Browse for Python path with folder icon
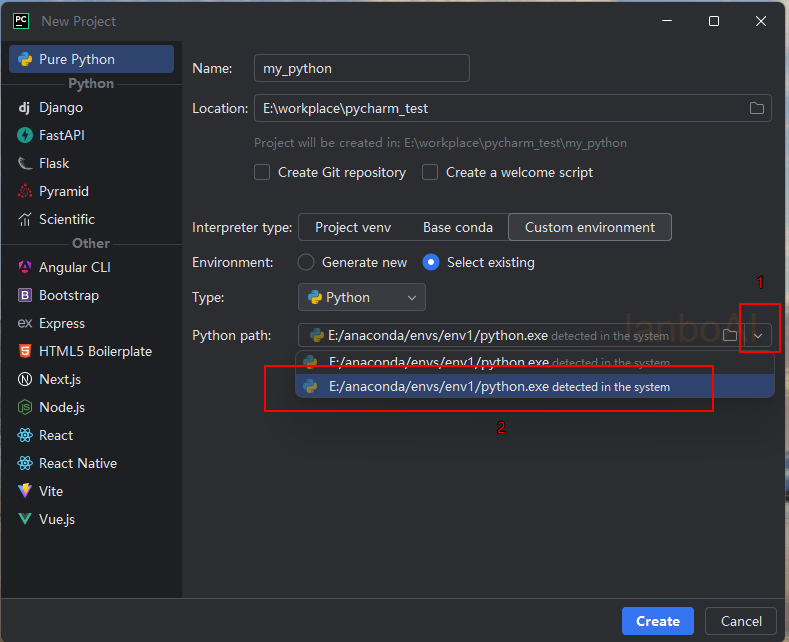 tap(730, 335)
